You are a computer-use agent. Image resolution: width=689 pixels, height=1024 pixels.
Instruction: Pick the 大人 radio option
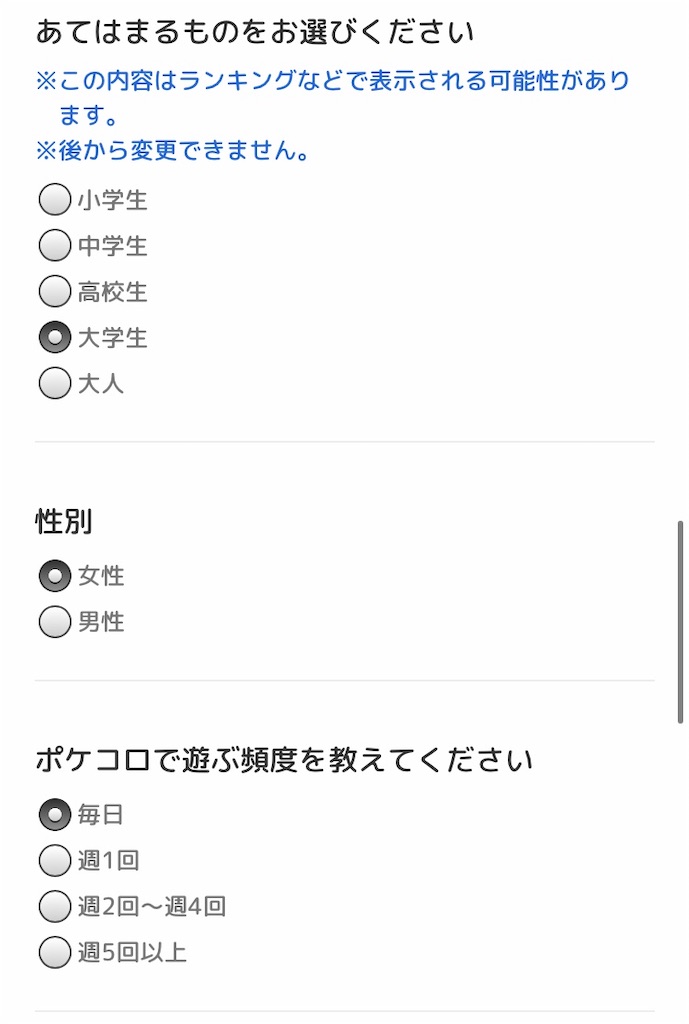(x=55, y=383)
